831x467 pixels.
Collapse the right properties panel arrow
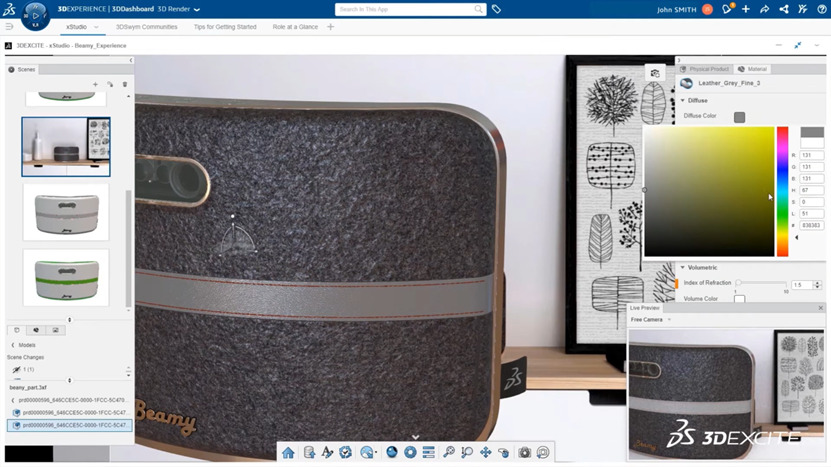[678, 60]
